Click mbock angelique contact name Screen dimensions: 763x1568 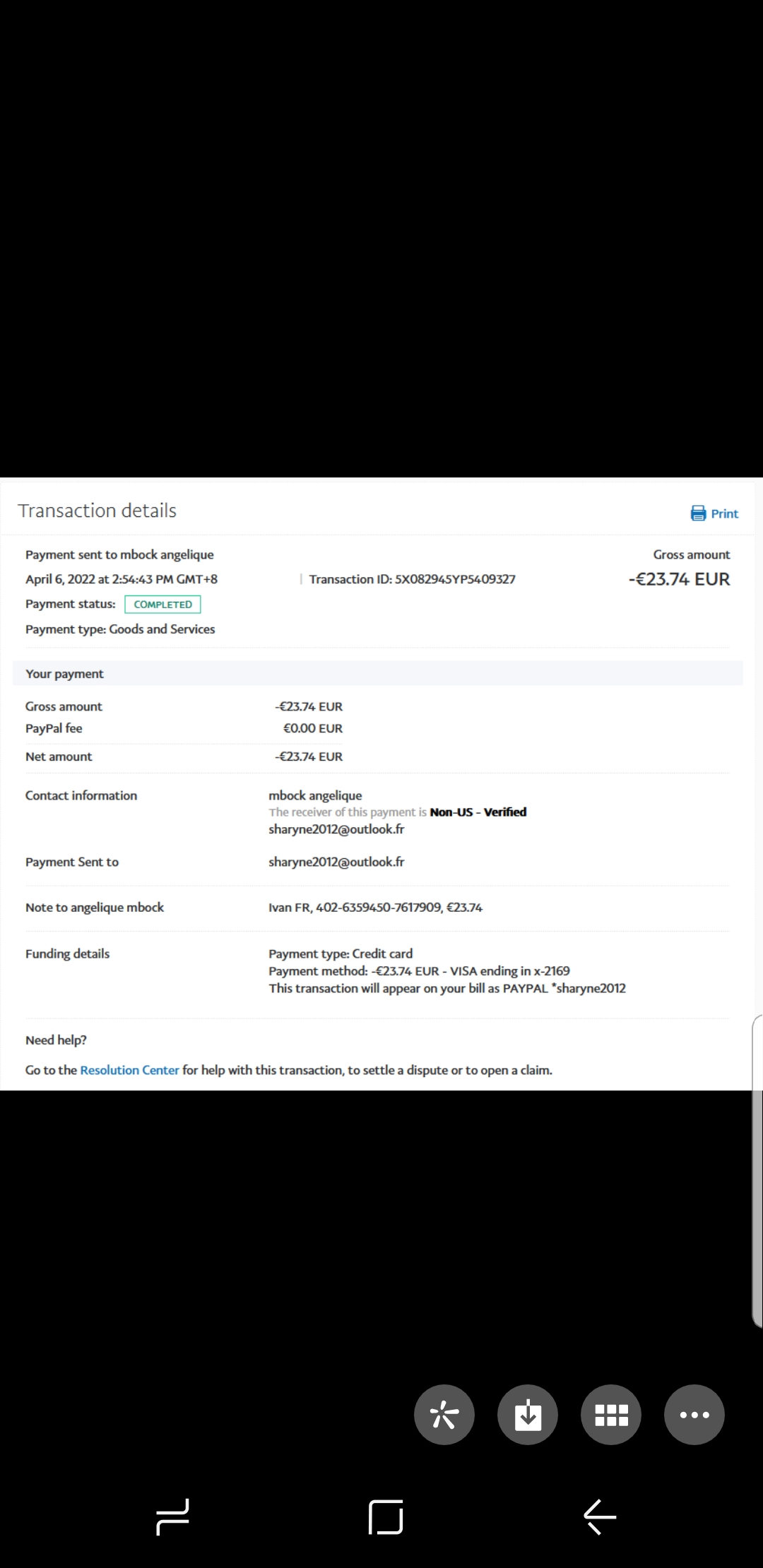tap(315, 795)
